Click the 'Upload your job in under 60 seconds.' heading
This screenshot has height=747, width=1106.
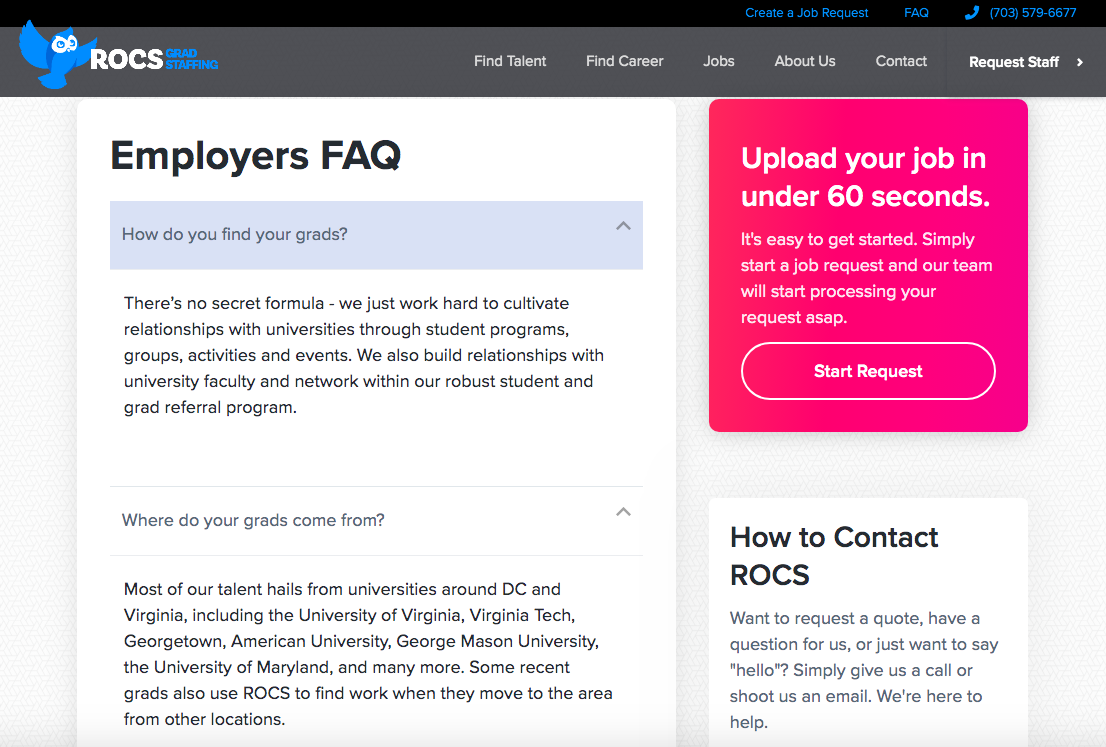(x=865, y=177)
